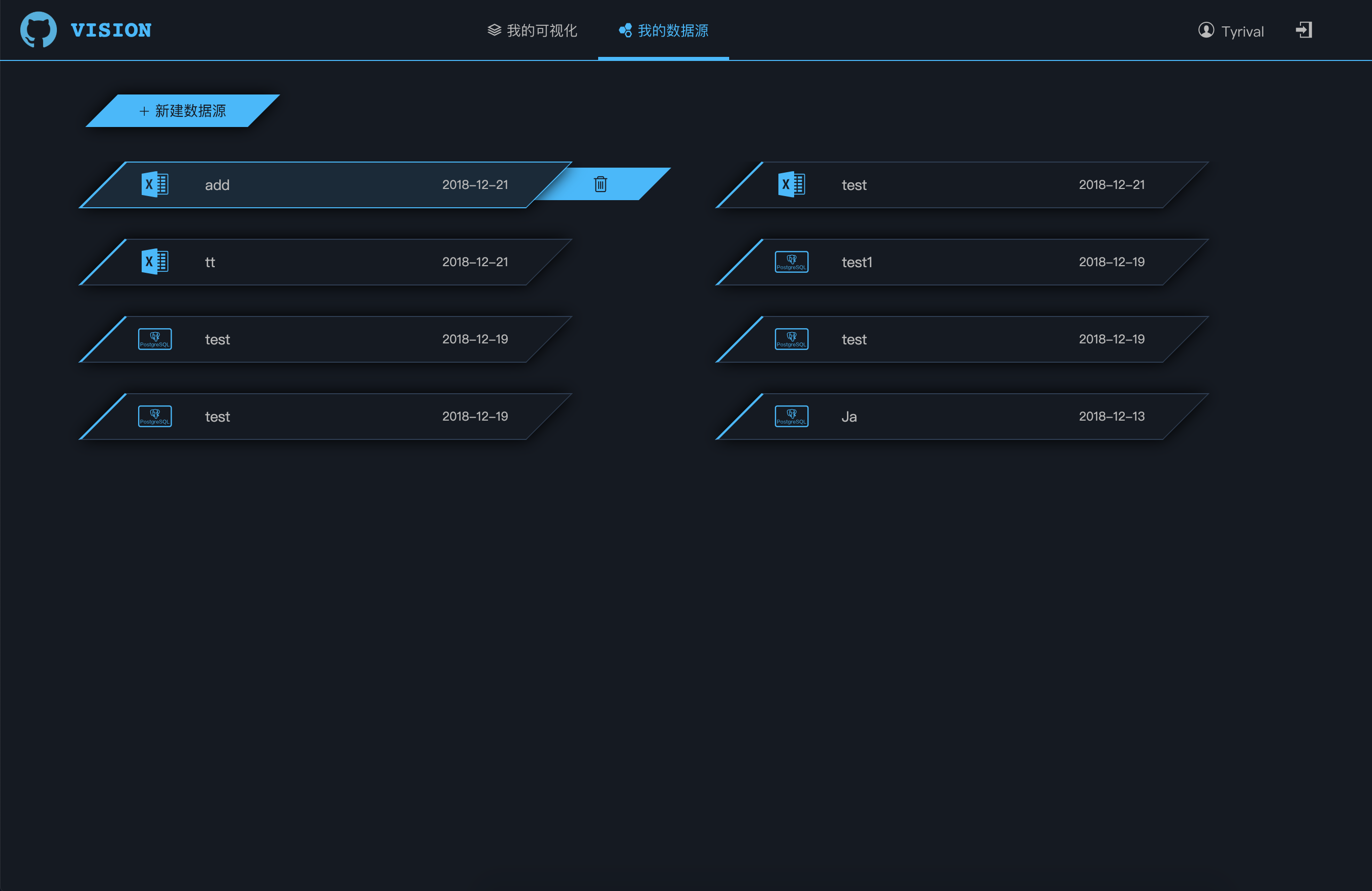Click the VISION title link
Viewport: 1372px width, 891px height.
tap(111, 30)
